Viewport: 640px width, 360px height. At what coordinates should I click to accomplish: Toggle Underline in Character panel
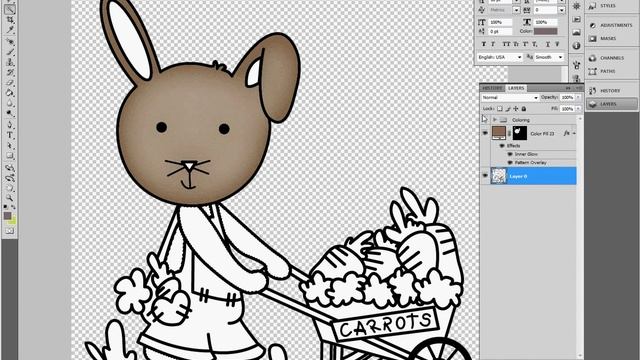pos(548,44)
